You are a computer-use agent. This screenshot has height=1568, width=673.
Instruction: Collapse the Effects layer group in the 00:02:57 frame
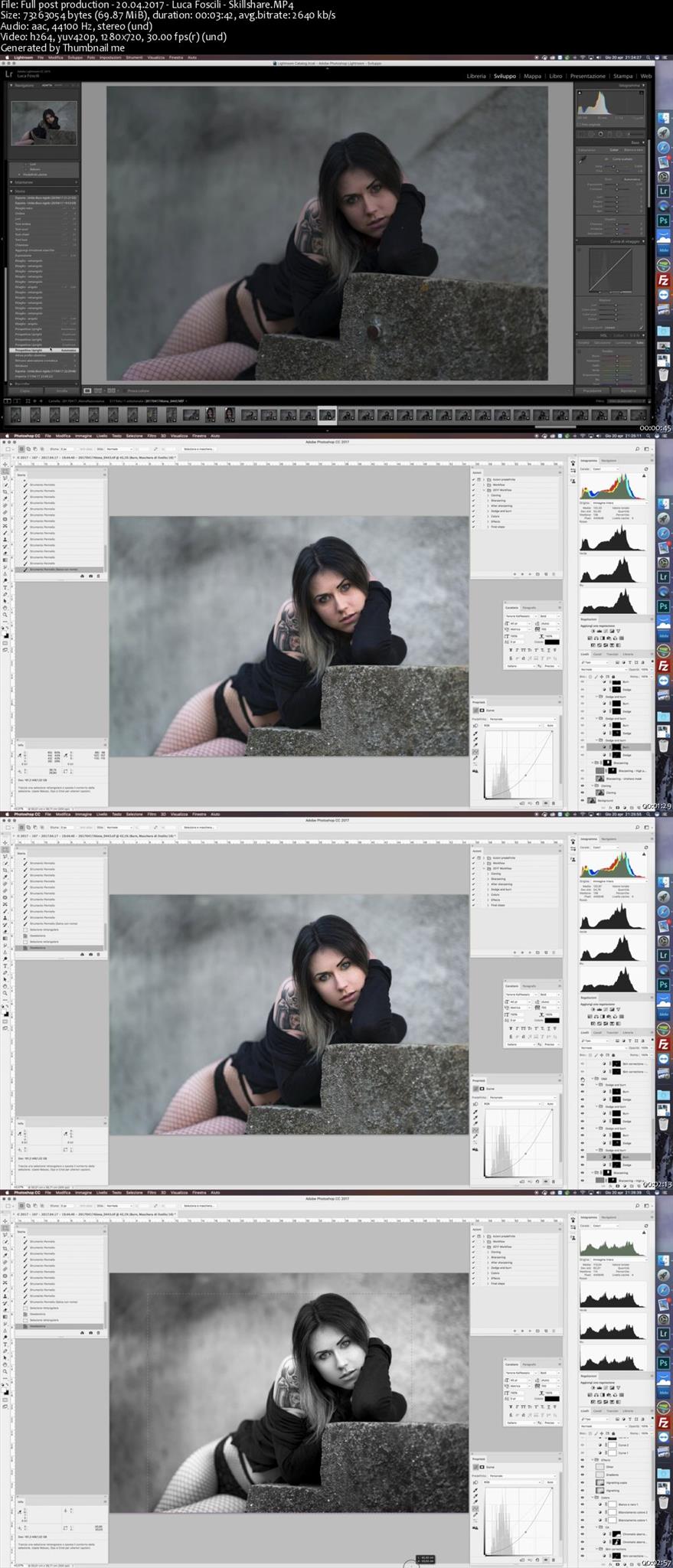pyautogui.click(x=593, y=1460)
